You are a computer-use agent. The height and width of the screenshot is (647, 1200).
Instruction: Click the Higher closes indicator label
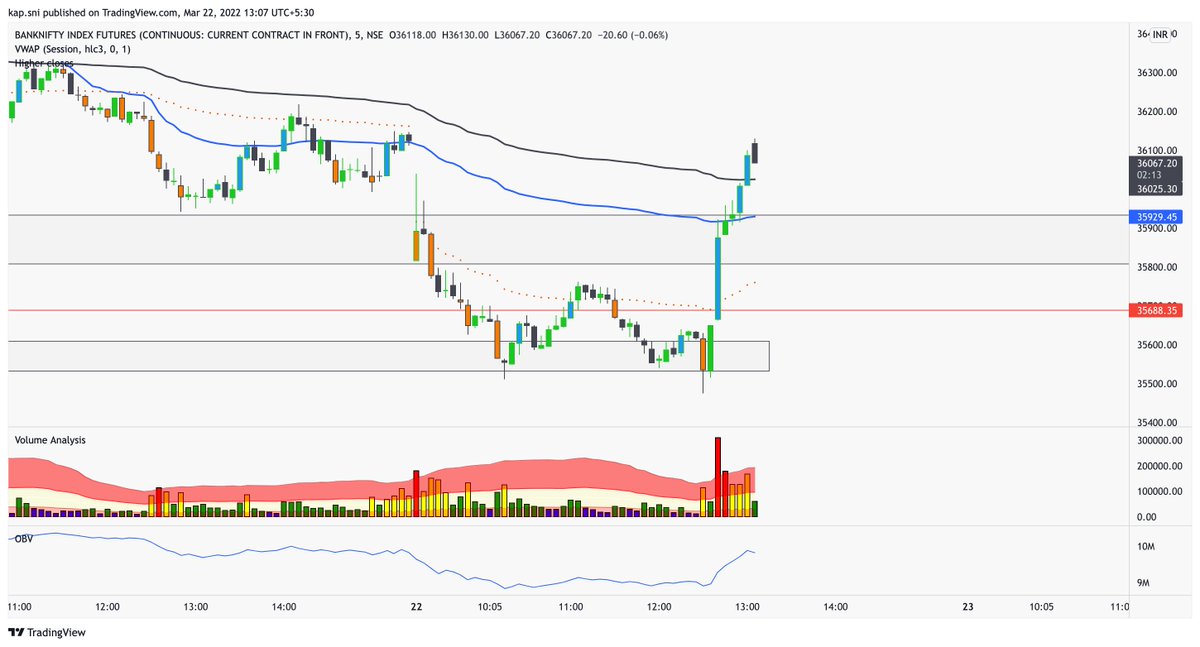point(43,62)
